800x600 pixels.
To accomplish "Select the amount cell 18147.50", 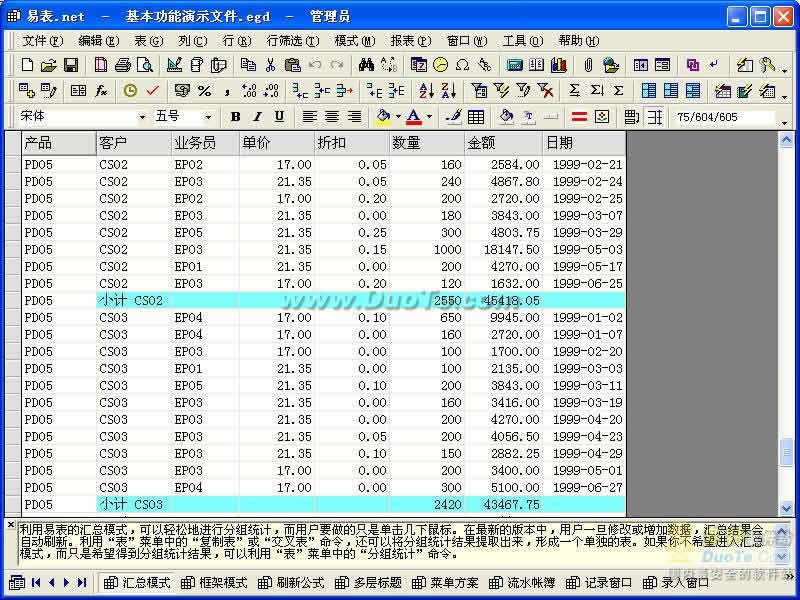I will (504, 249).
